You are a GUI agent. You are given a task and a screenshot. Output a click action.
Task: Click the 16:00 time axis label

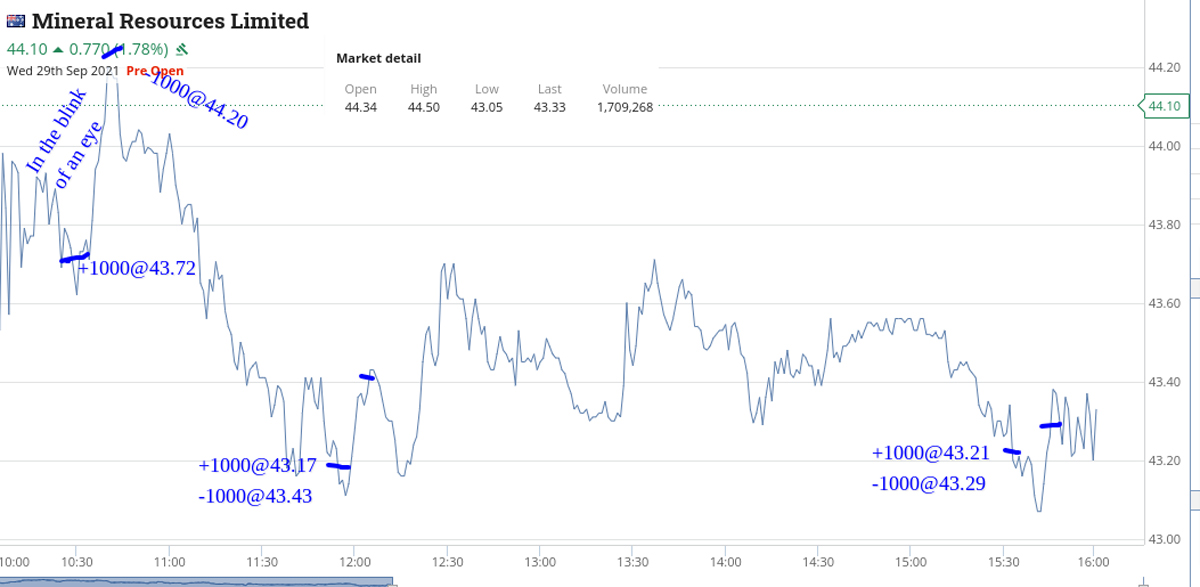(1093, 563)
